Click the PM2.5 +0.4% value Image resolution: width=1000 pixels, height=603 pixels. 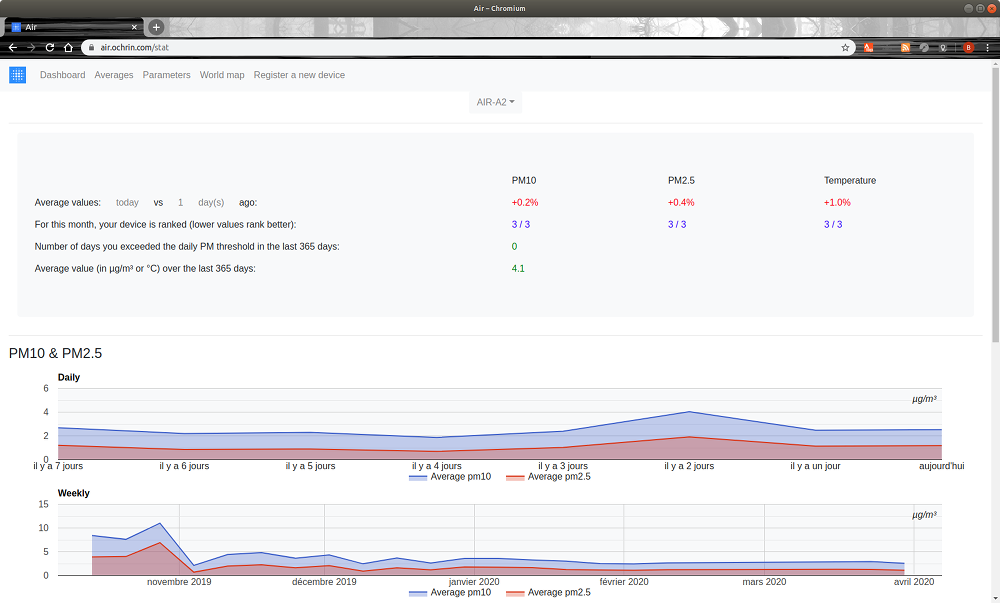coord(681,202)
